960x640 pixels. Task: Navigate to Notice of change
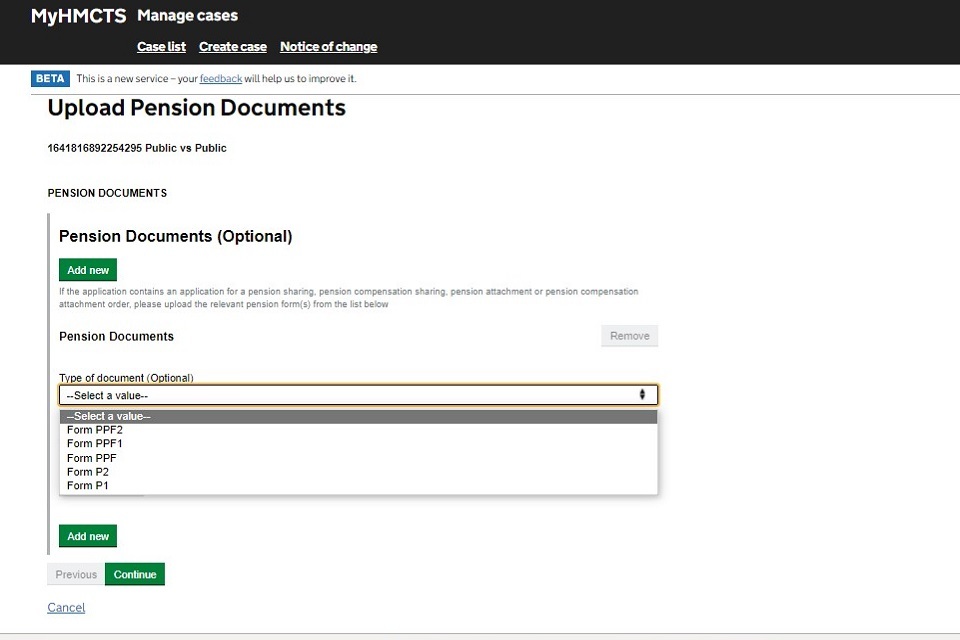[328, 47]
